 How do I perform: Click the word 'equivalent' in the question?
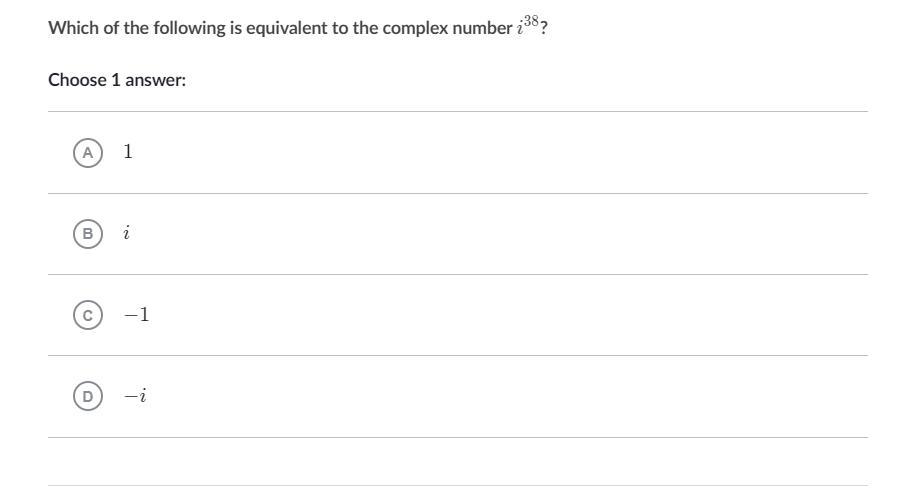pos(287,28)
